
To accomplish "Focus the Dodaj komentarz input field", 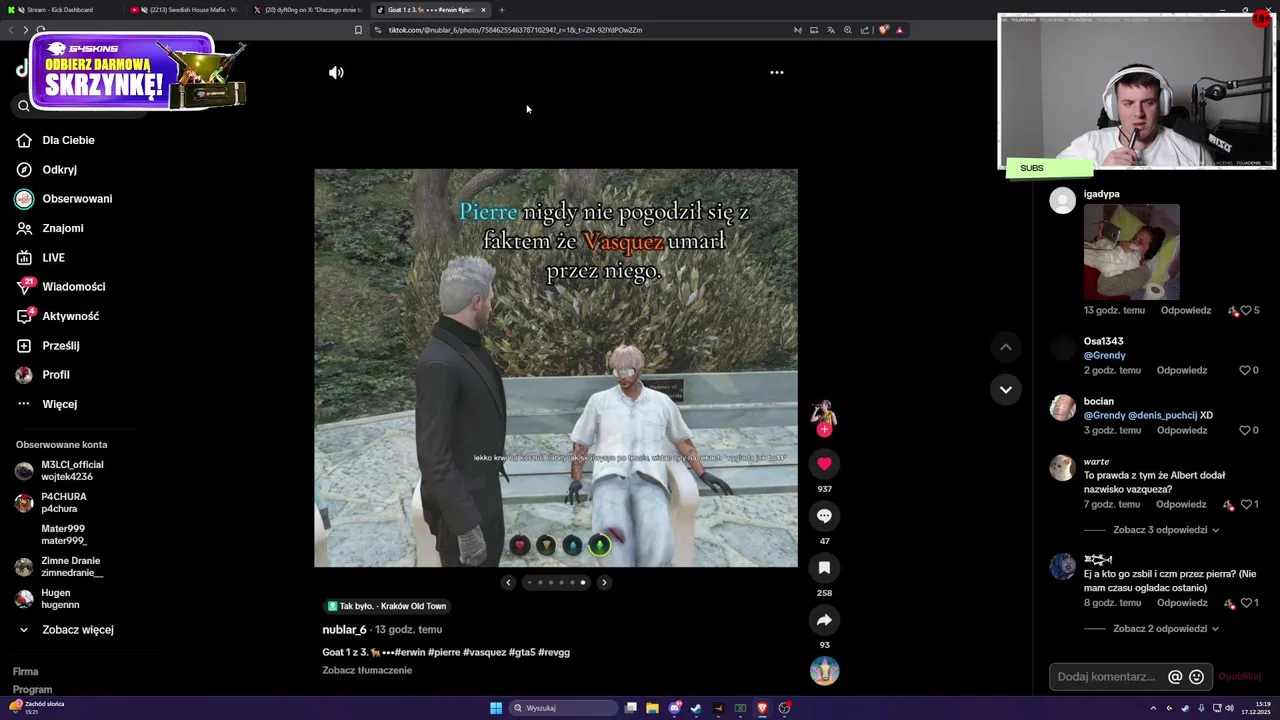I will [1108, 677].
